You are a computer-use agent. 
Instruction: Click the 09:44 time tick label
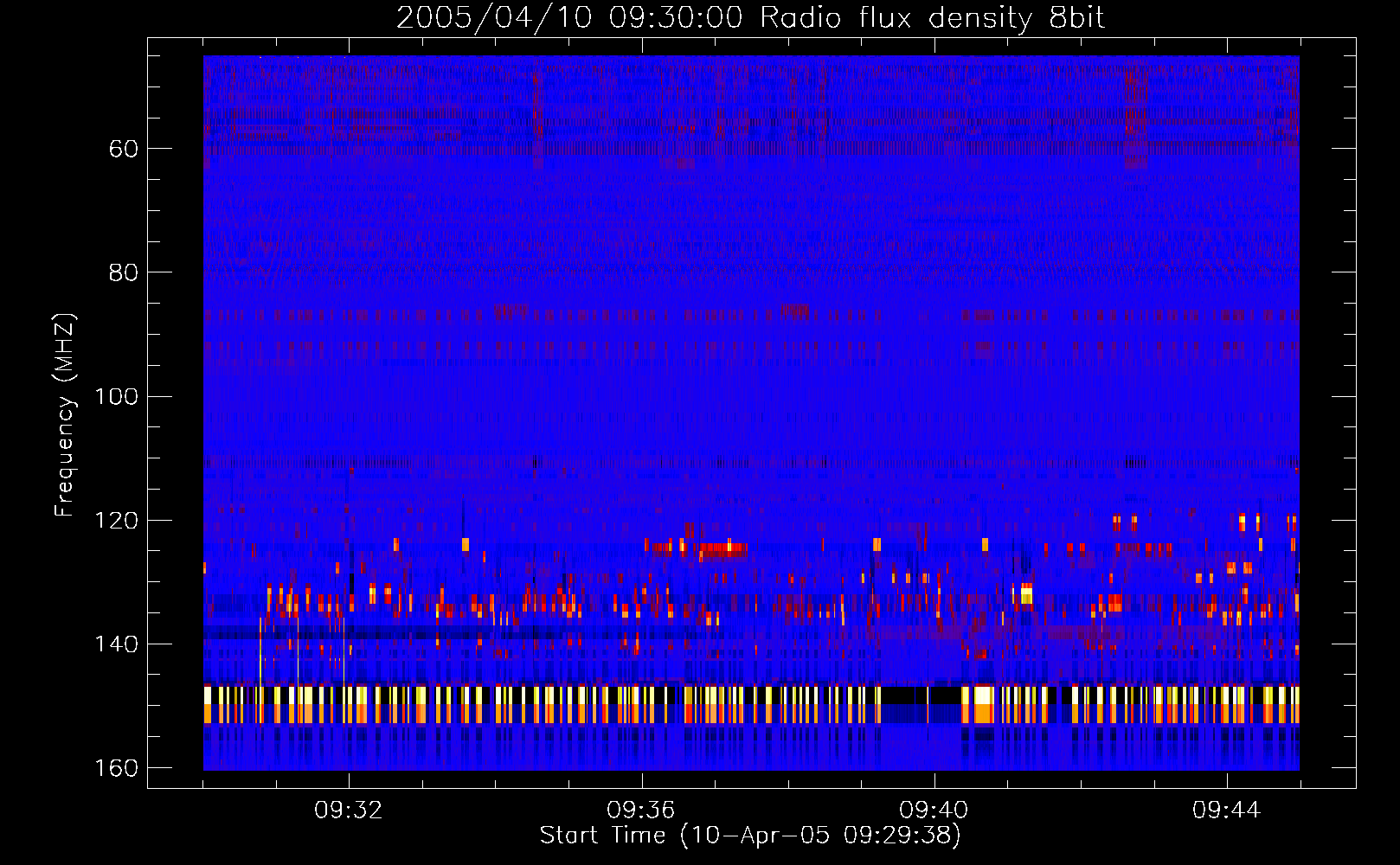pyautogui.click(x=1227, y=811)
